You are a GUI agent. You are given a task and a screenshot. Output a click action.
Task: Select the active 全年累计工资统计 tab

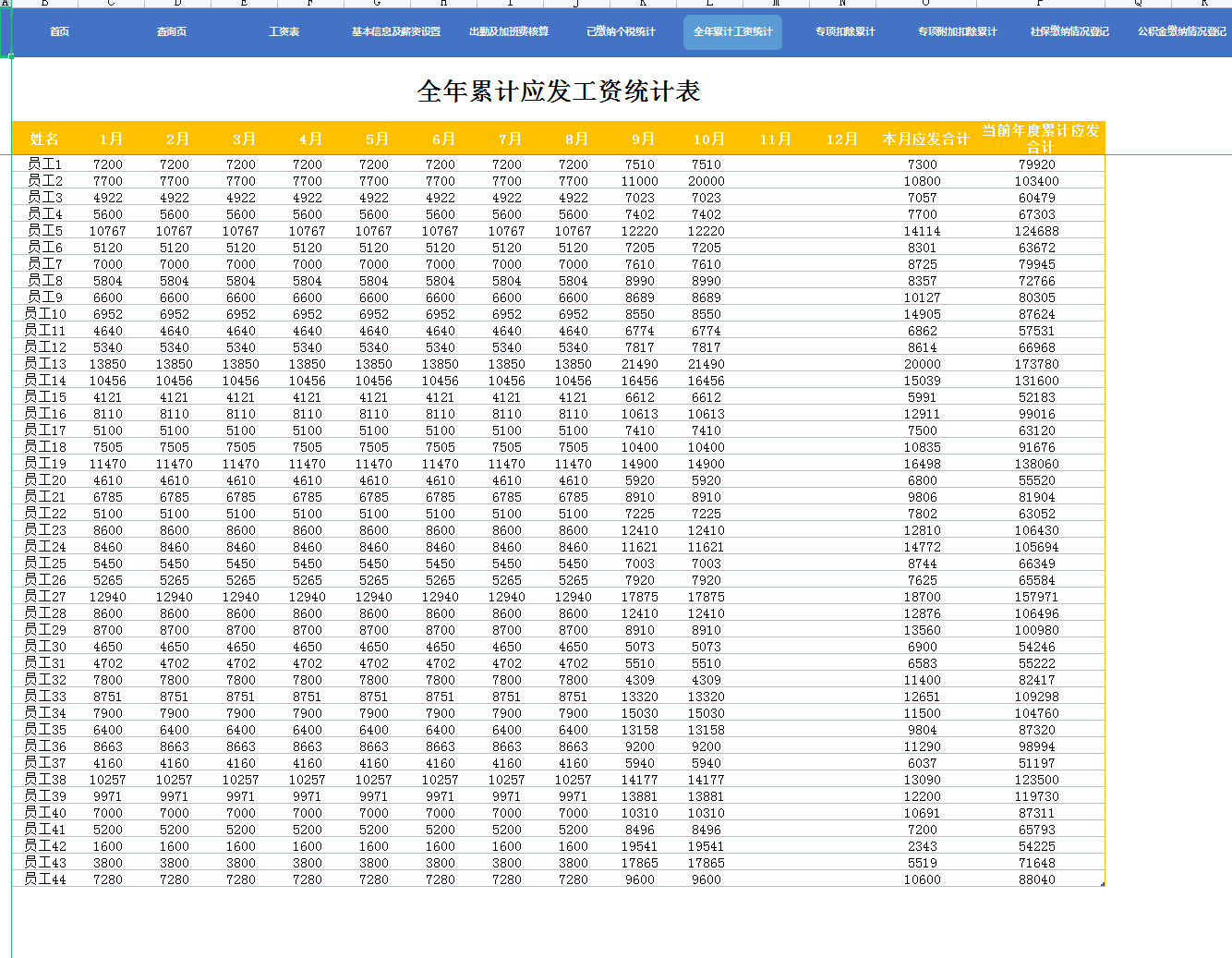[732, 31]
